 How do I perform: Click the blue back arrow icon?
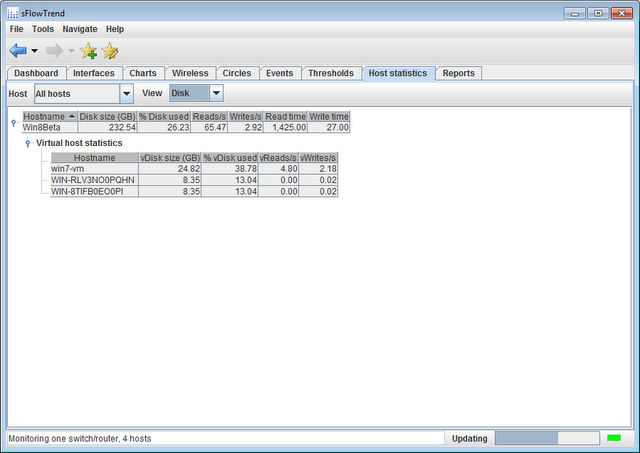tap(18, 51)
